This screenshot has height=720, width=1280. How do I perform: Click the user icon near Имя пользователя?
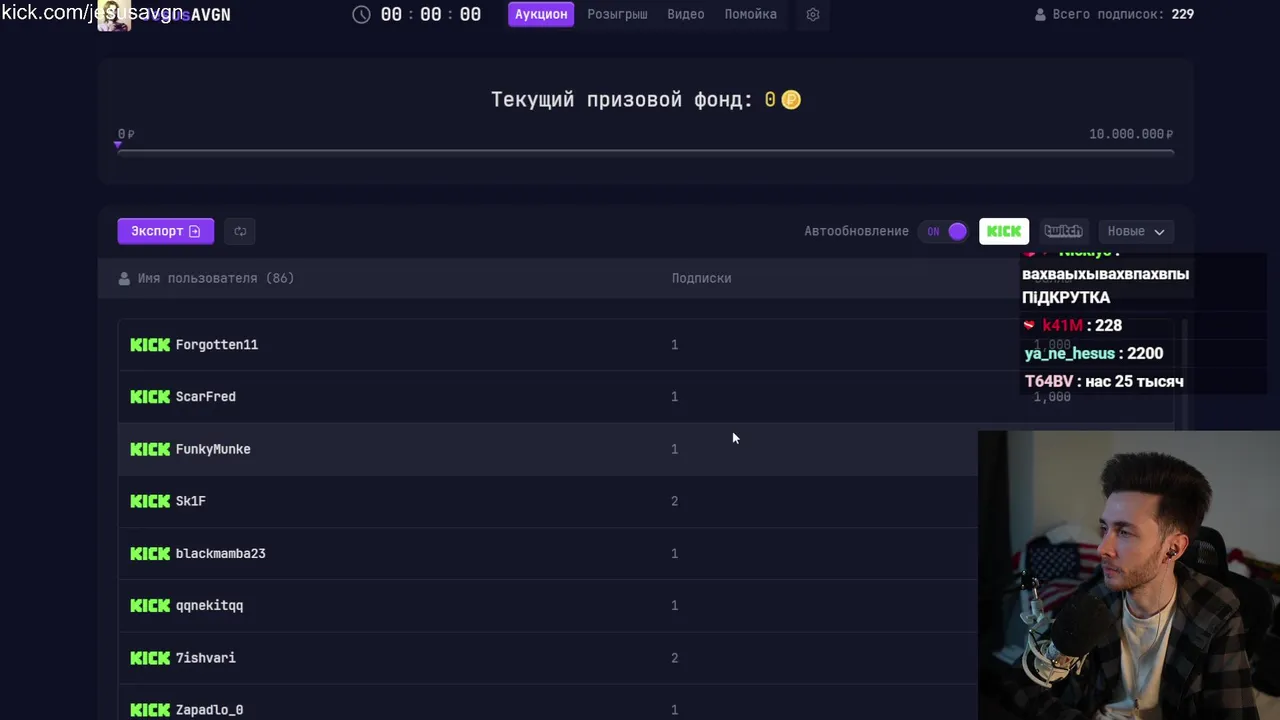124,278
